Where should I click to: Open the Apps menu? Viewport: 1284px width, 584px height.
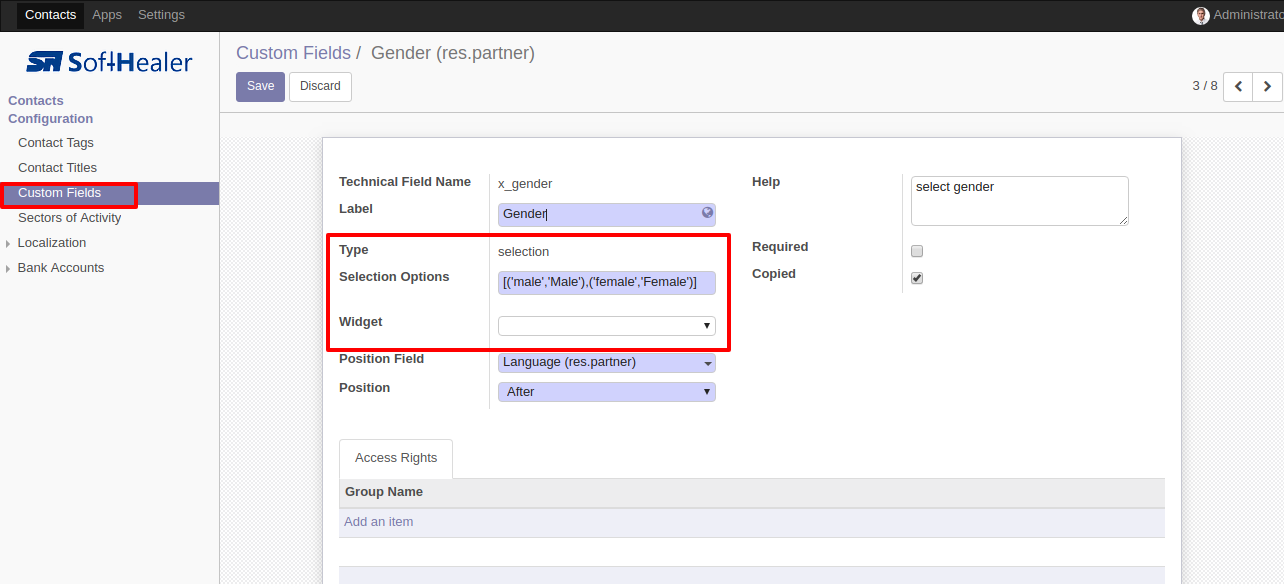pos(107,15)
